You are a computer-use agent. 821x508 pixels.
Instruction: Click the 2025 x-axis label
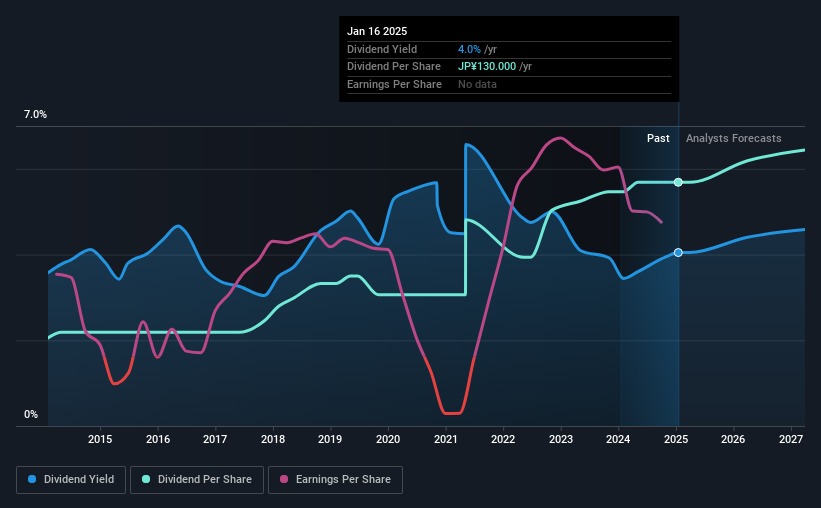coord(676,439)
